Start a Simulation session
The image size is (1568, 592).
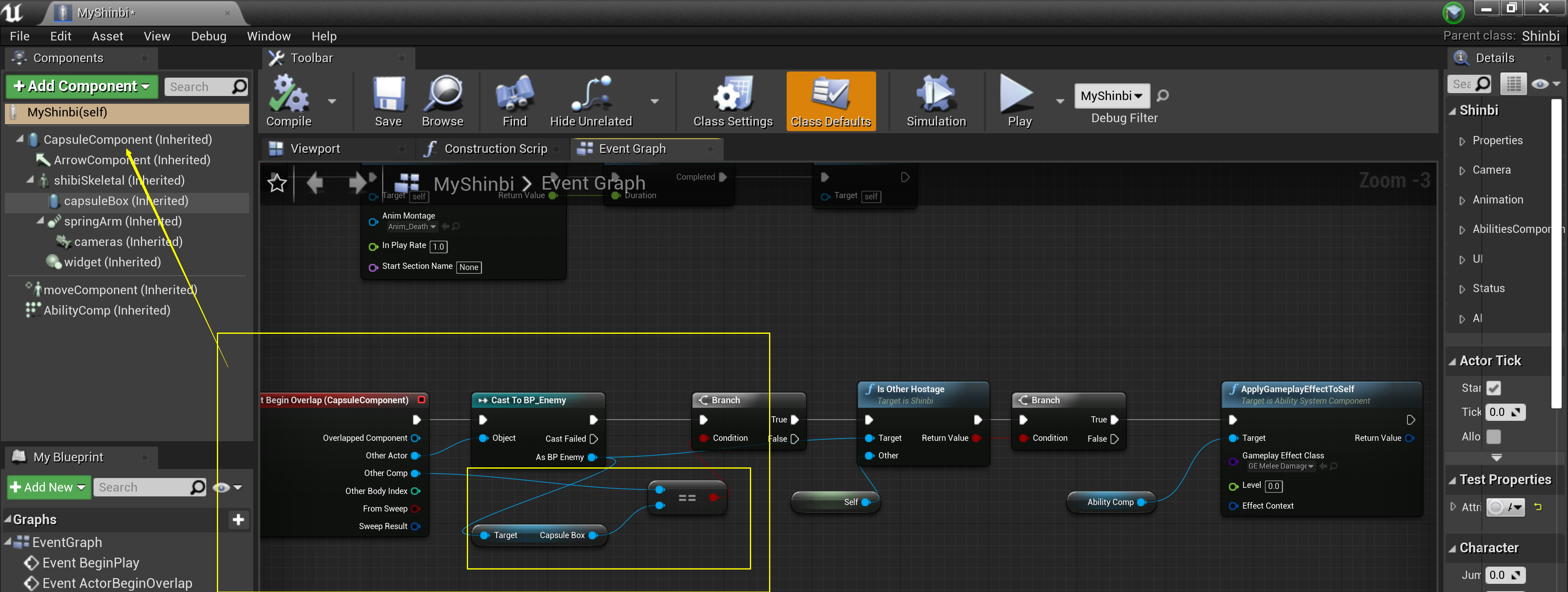pos(936,101)
